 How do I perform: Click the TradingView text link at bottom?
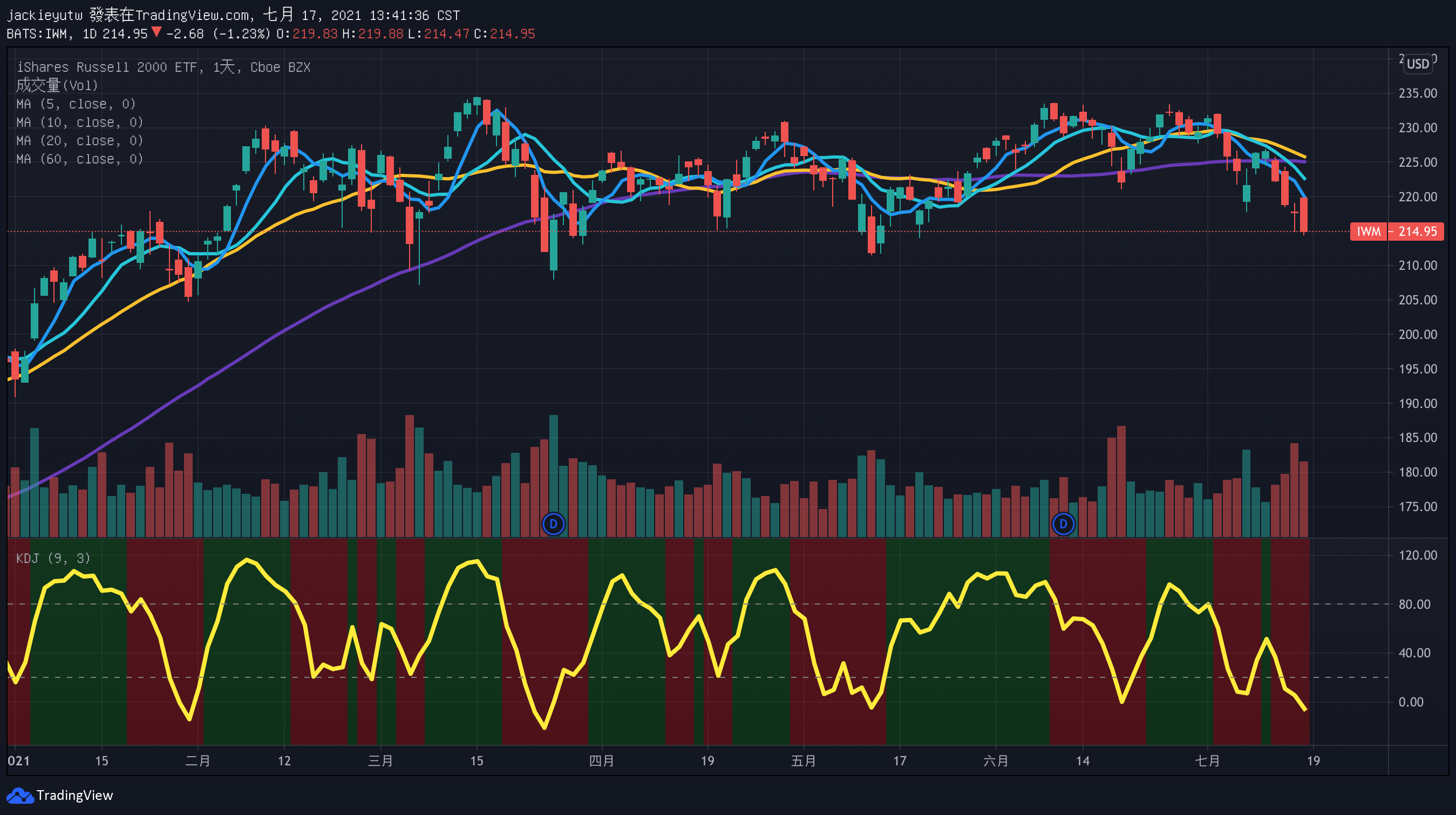click(x=74, y=795)
